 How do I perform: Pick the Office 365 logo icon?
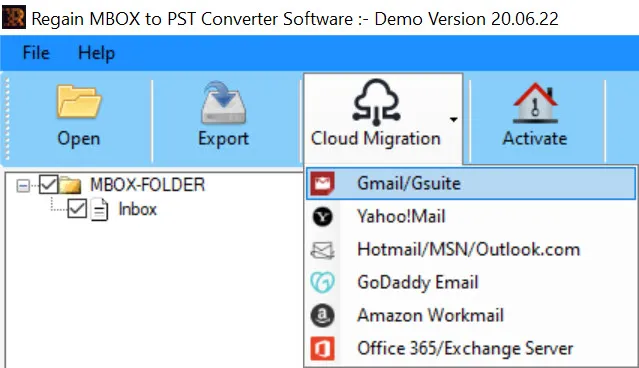322,348
